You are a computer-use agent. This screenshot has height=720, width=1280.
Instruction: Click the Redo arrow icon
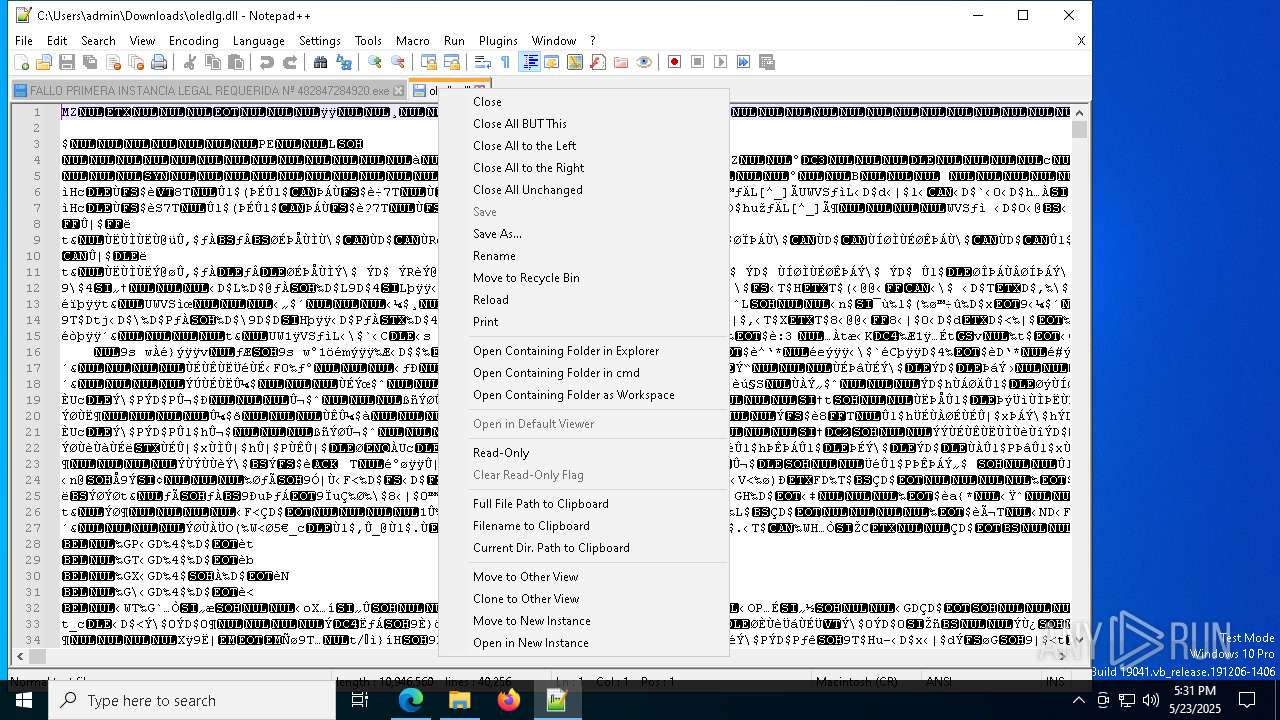[x=290, y=62]
